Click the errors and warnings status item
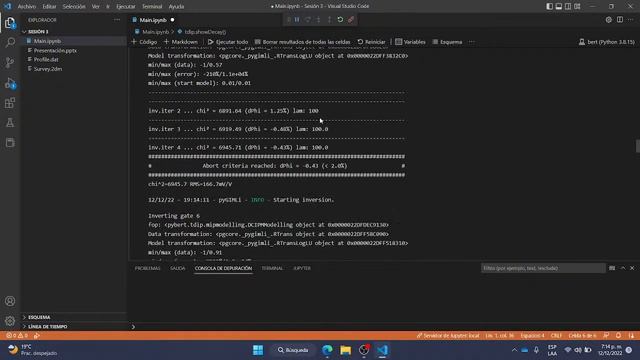The image size is (640, 360). (17, 336)
